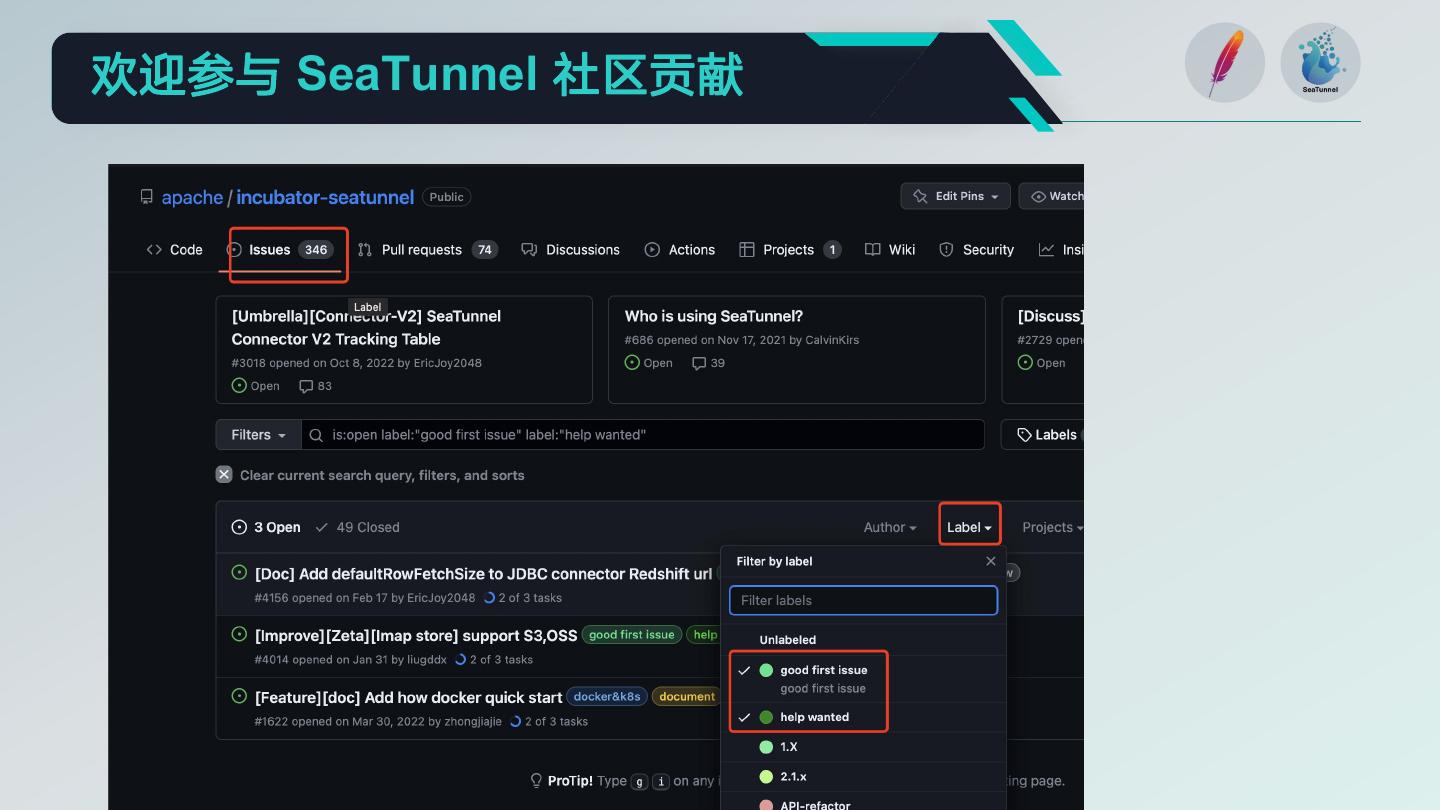Click the Code tab's angle brackets icon
Viewport: 1440px width, 810px height.
click(x=154, y=250)
